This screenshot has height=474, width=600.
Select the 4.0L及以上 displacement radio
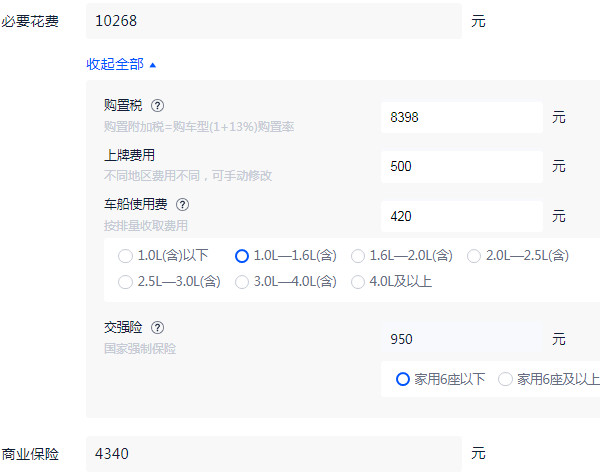(x=358, y=282)
